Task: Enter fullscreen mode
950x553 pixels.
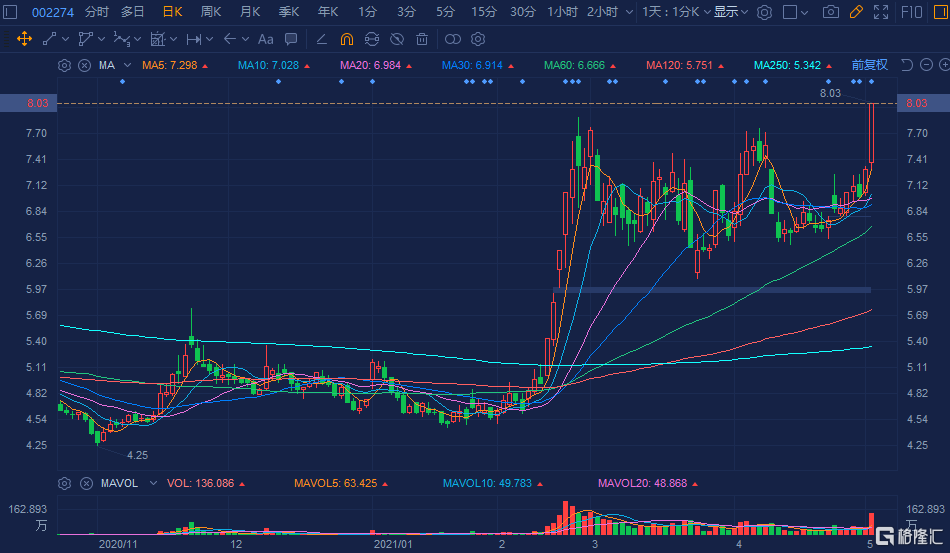Action: (881, 12)
